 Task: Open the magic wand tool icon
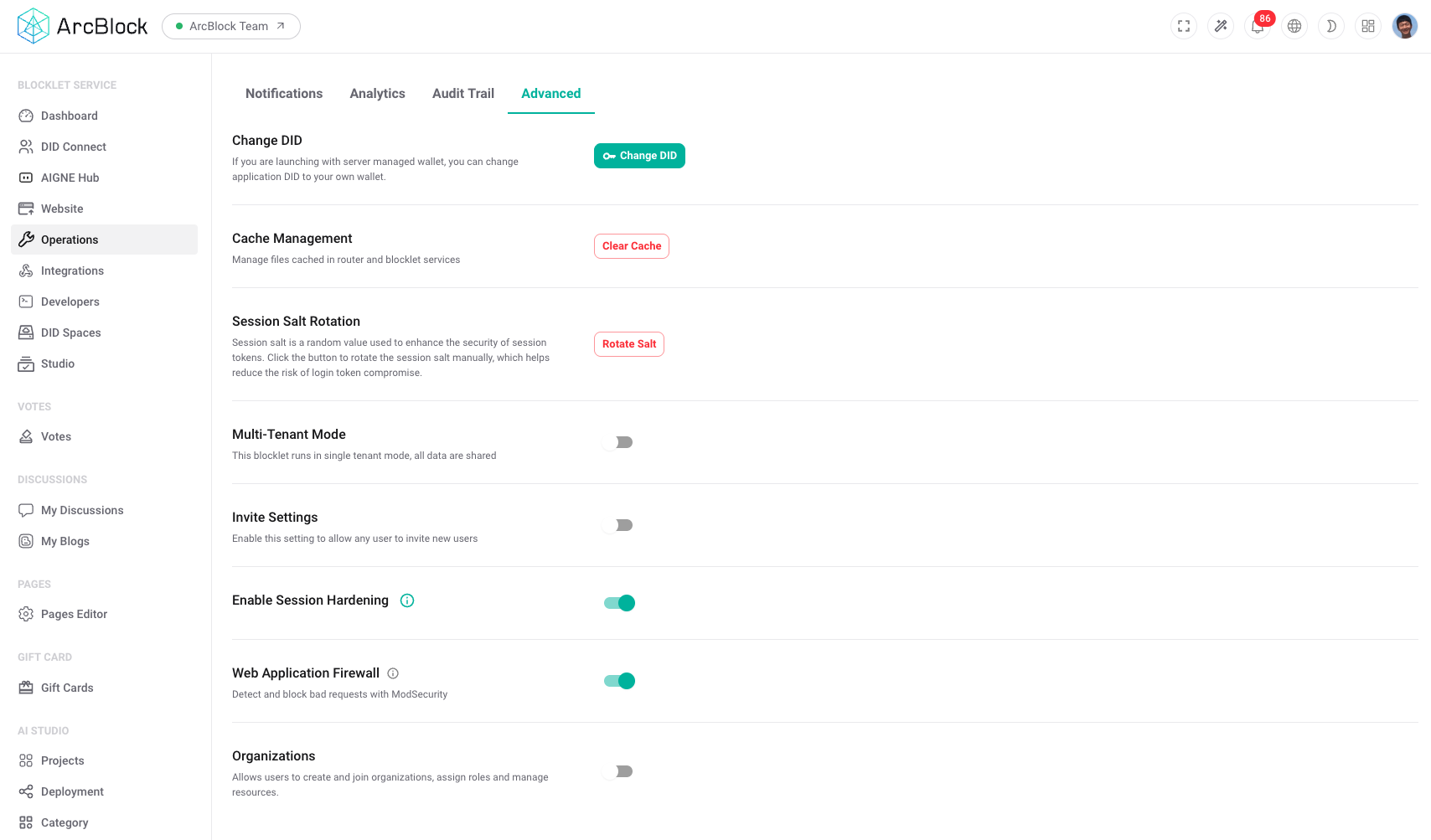click(1221, 26)
